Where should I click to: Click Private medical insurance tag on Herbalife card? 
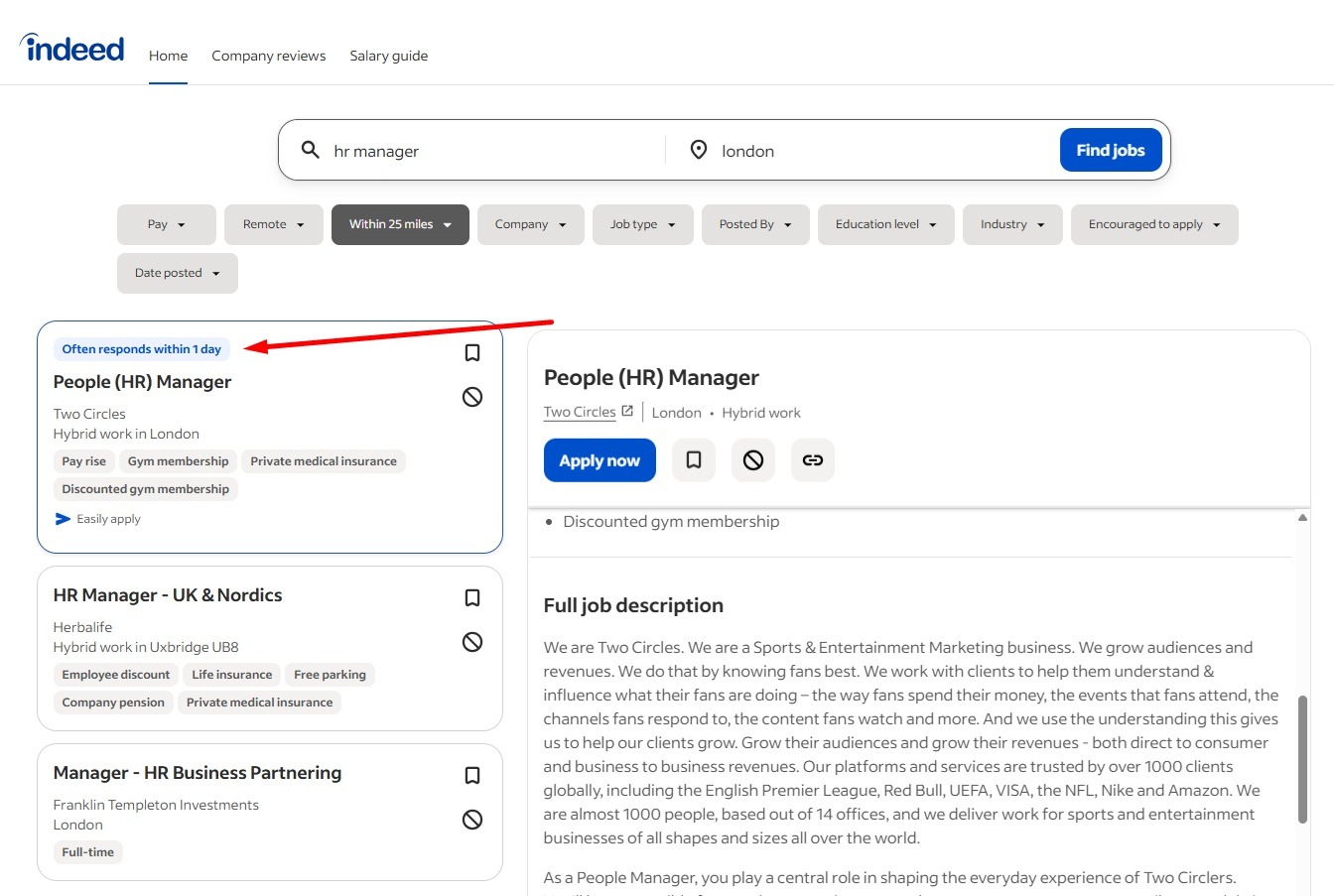pos(260,703)
